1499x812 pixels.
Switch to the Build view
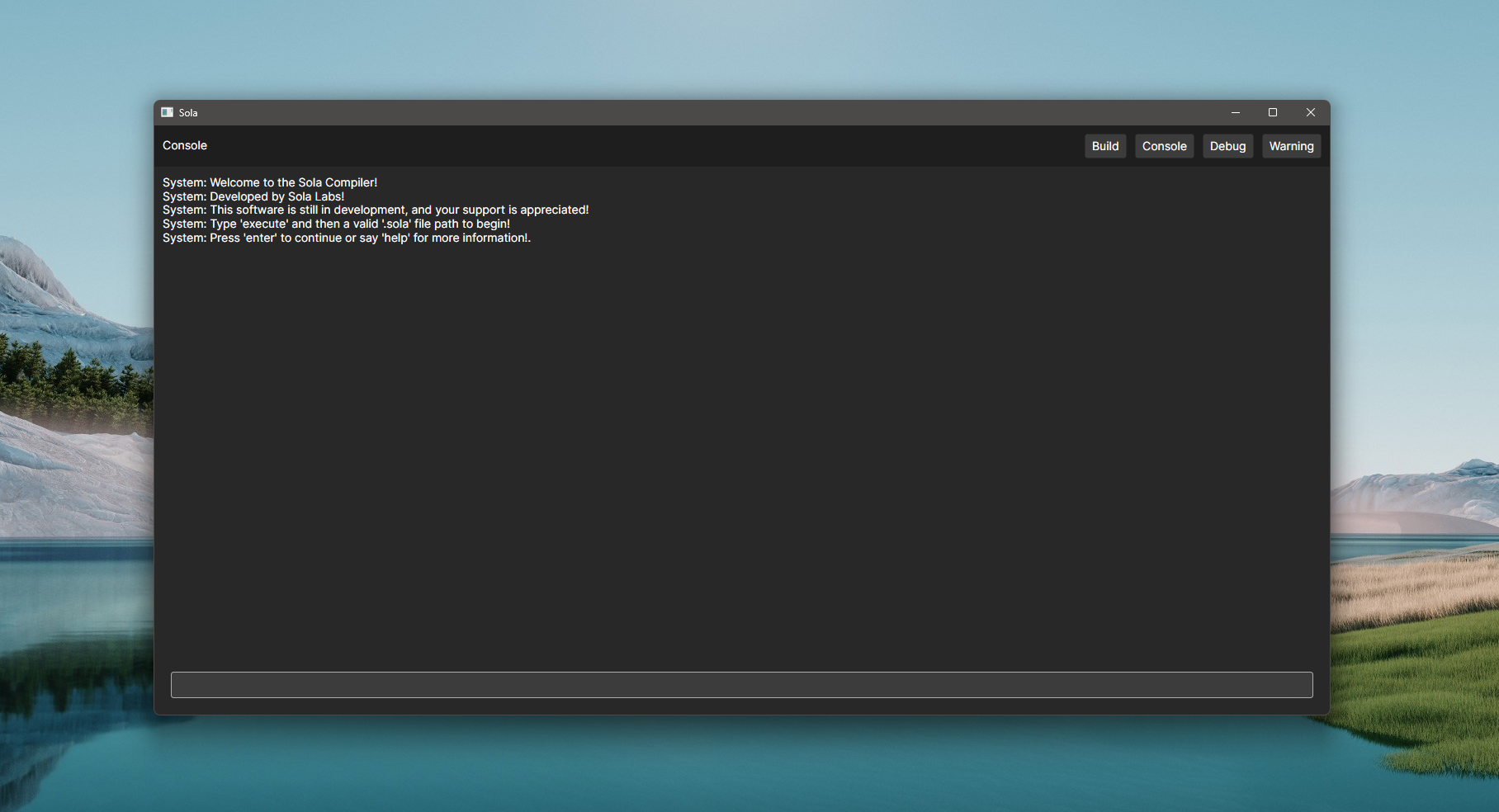1104,146
